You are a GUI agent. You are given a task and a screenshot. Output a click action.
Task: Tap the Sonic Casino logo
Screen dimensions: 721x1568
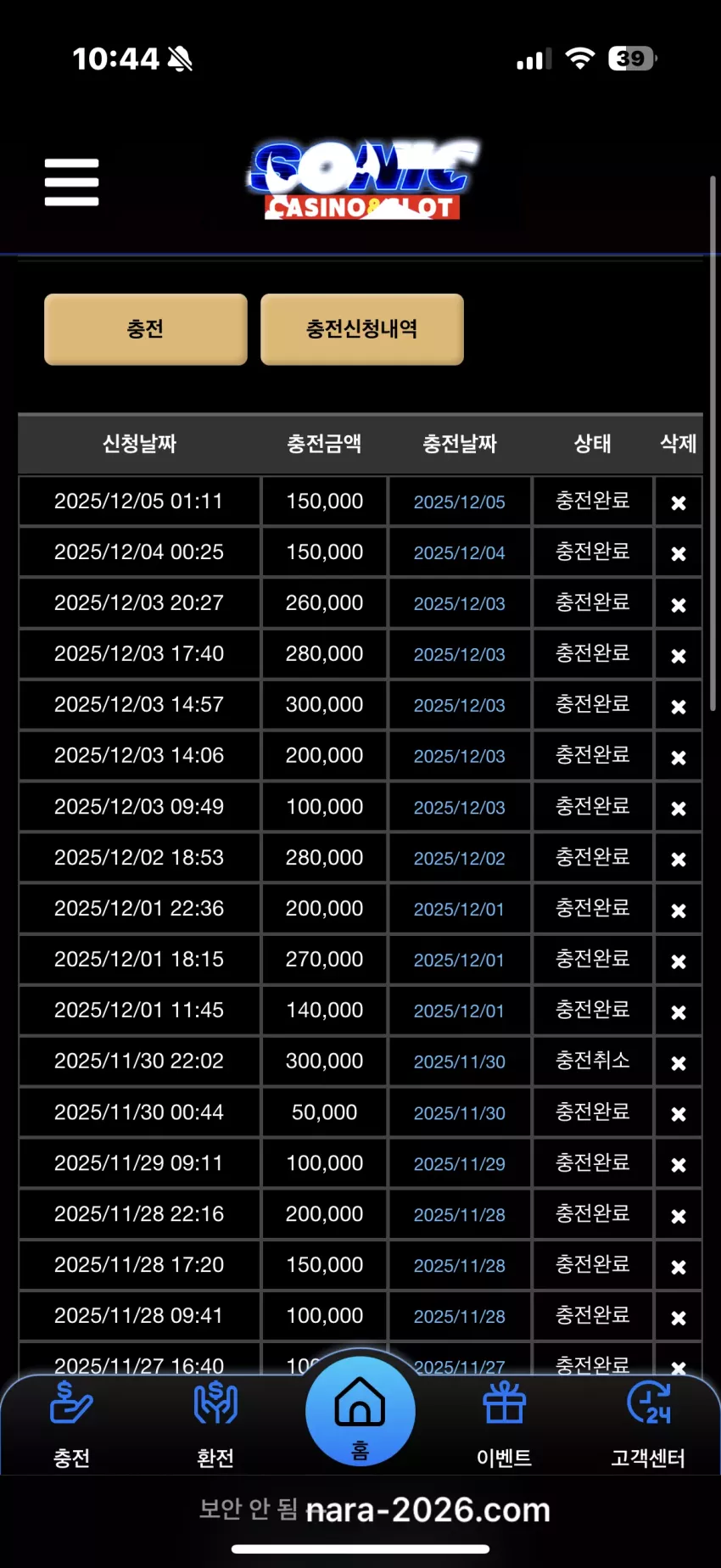click(363, 180)
